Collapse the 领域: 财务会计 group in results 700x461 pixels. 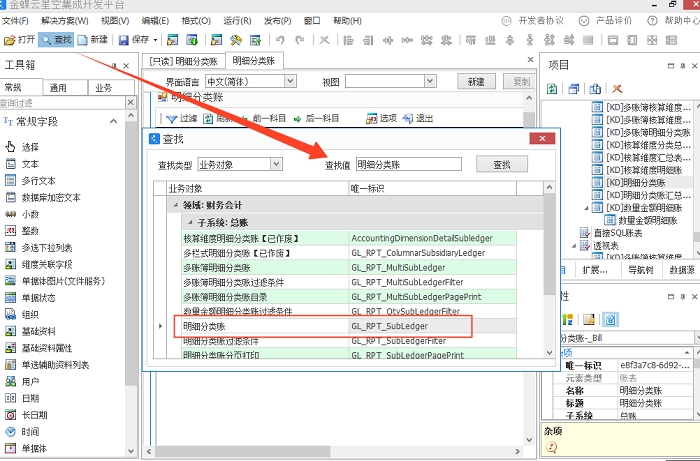[x=174, y=205]
